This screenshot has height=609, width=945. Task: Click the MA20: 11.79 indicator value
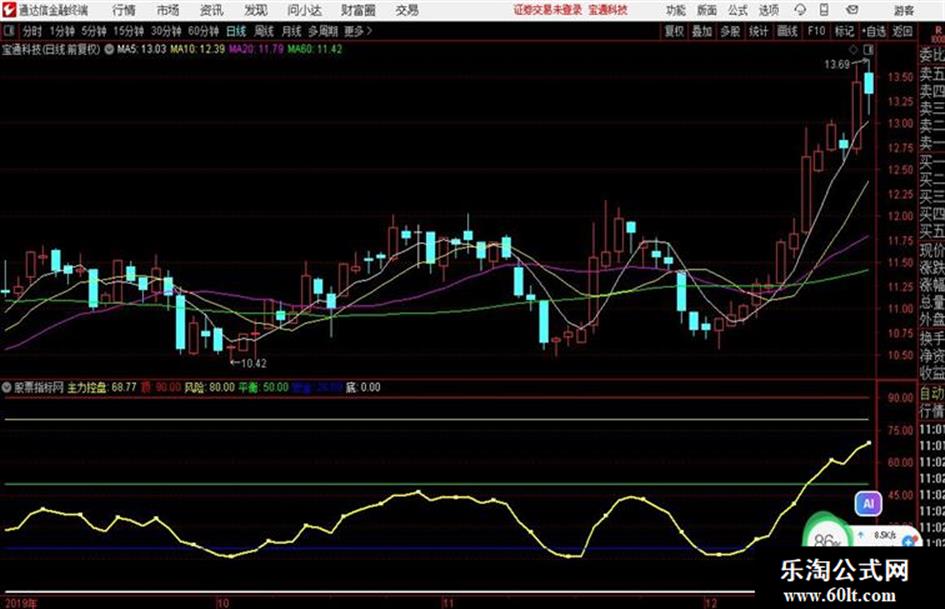pos(256,49)
